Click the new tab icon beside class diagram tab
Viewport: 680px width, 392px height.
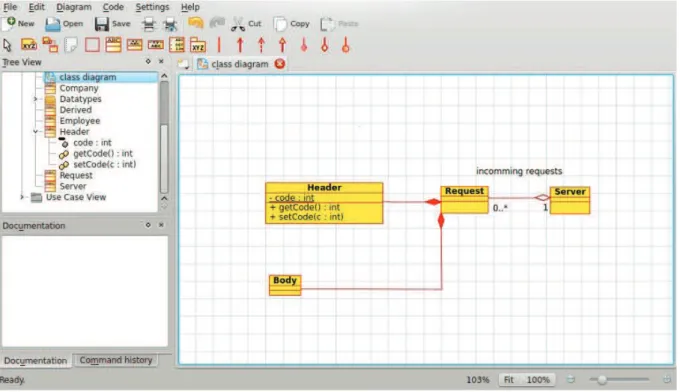pyautogui.click(x=183, y=64)
